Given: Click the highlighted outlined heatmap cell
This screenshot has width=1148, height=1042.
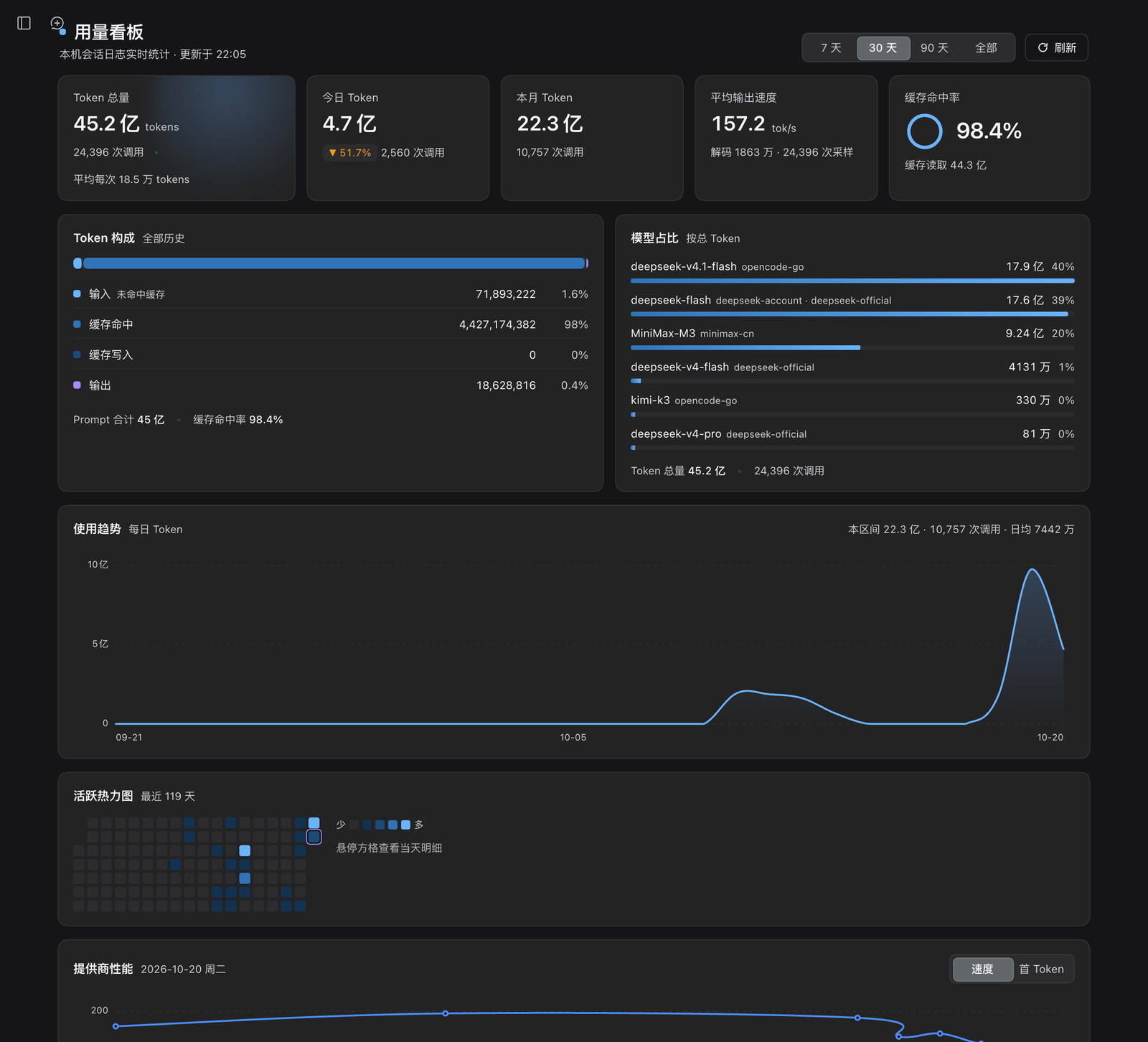Looking at the screenshot, I should pyautogui.click(x=314, y=837).
